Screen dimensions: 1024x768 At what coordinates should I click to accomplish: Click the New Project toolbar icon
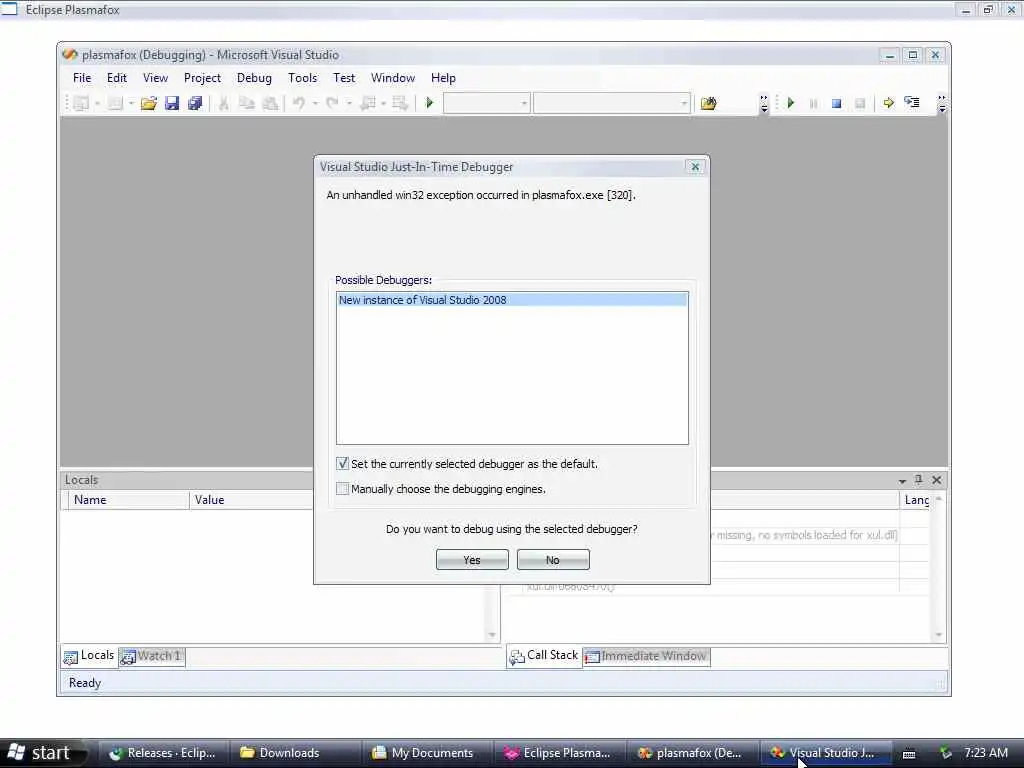click(81, 103)
